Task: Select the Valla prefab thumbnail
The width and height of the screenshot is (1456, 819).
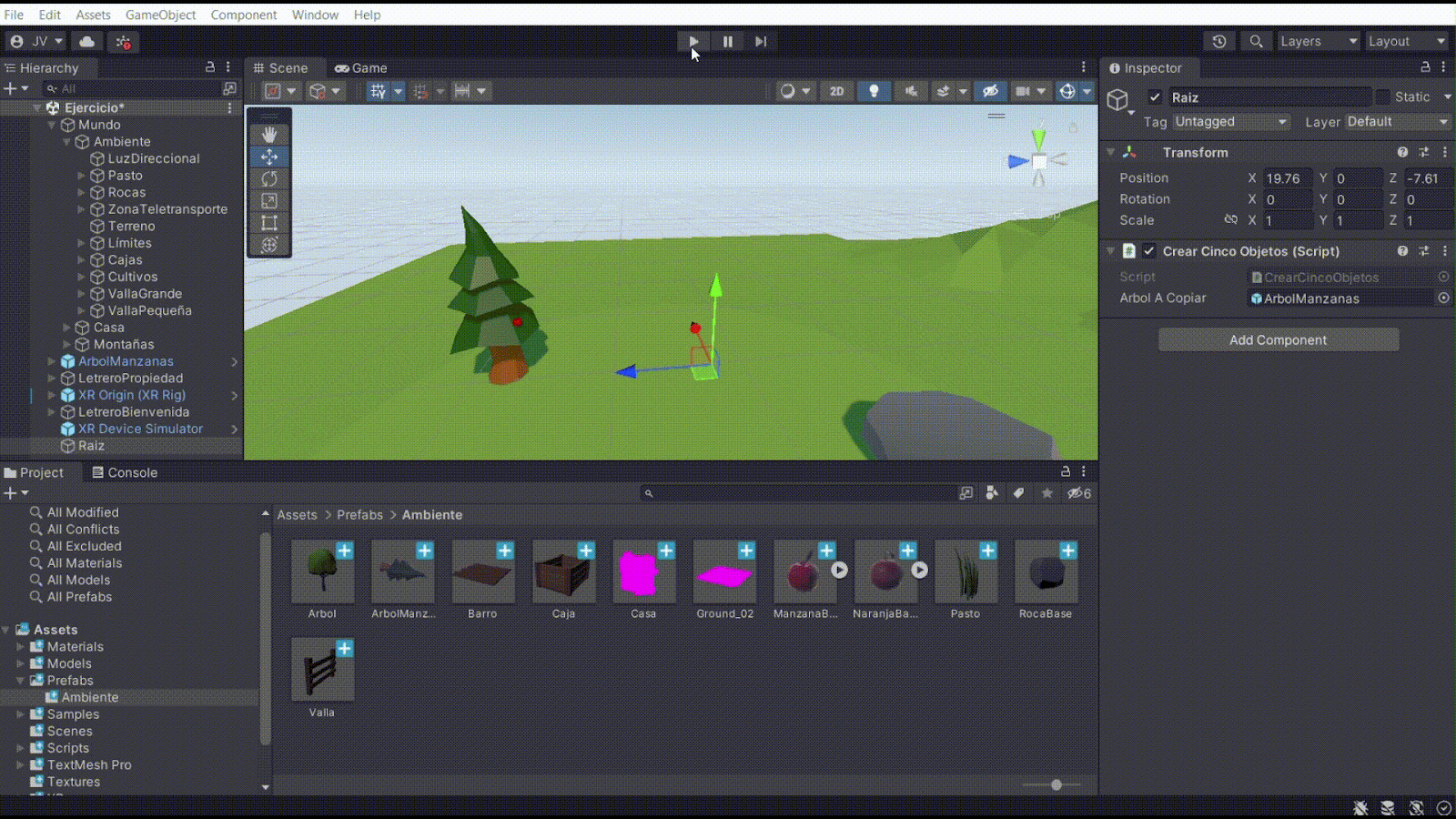Action: point(322,670)
